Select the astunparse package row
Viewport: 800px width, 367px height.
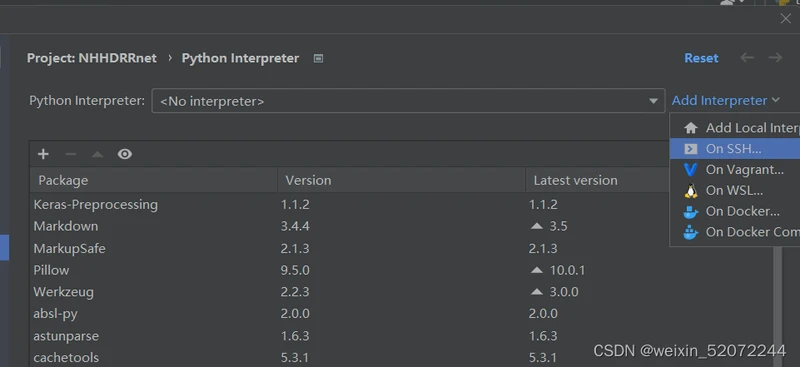tap(401, 336)
